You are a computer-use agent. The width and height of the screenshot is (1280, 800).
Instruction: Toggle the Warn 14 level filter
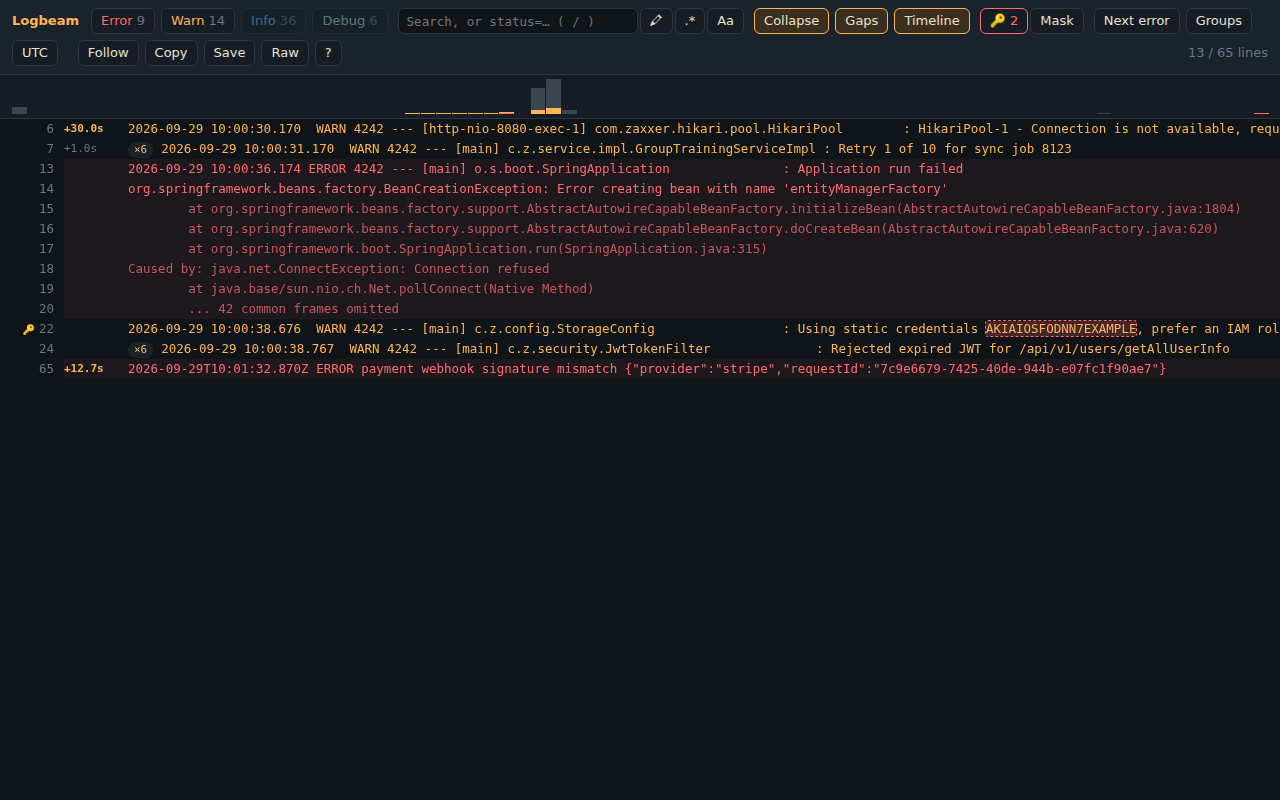tap(198, 21)
